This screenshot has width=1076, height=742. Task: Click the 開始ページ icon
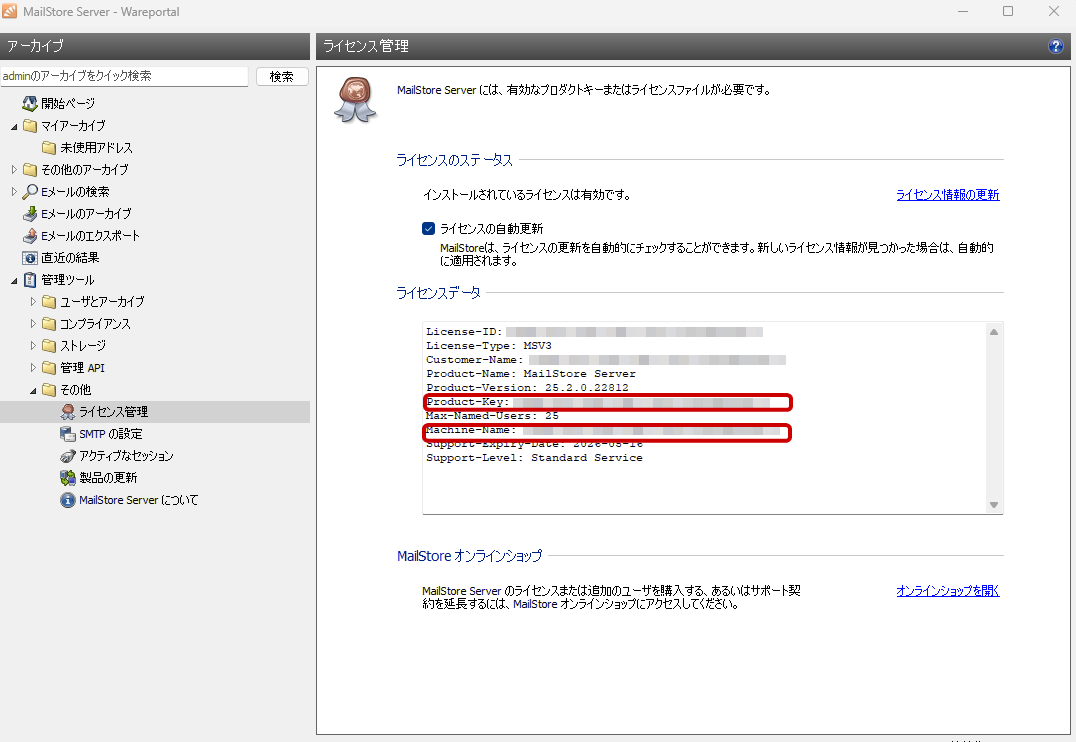30,104
